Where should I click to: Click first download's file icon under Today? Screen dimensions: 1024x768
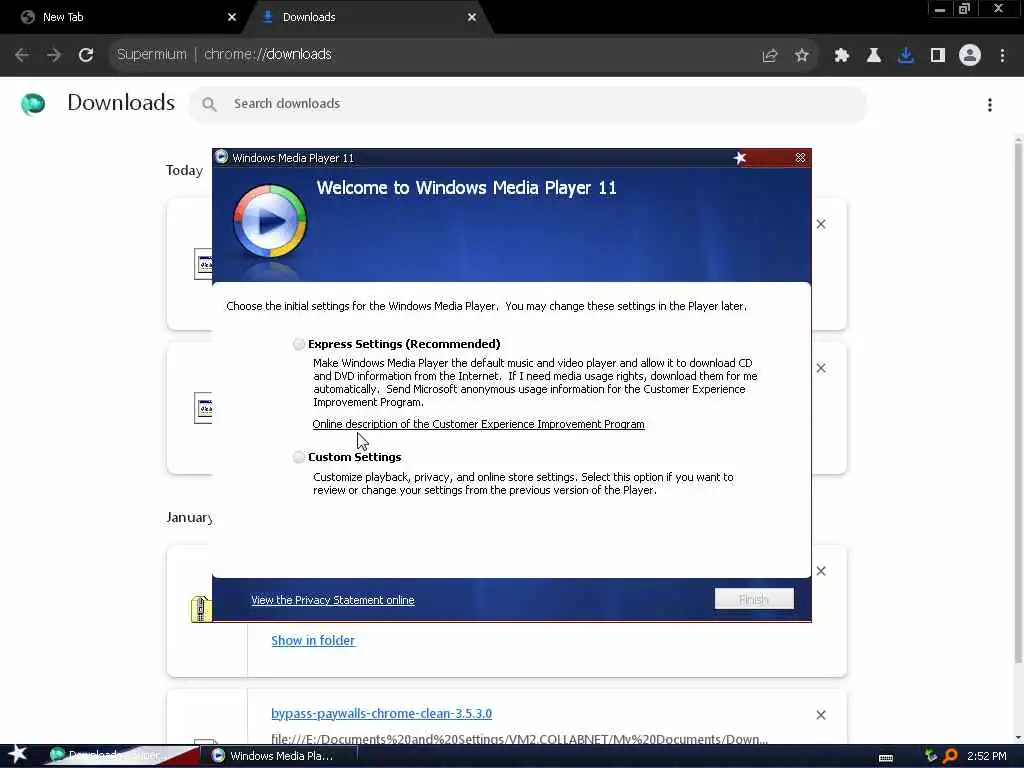[203, 264]
